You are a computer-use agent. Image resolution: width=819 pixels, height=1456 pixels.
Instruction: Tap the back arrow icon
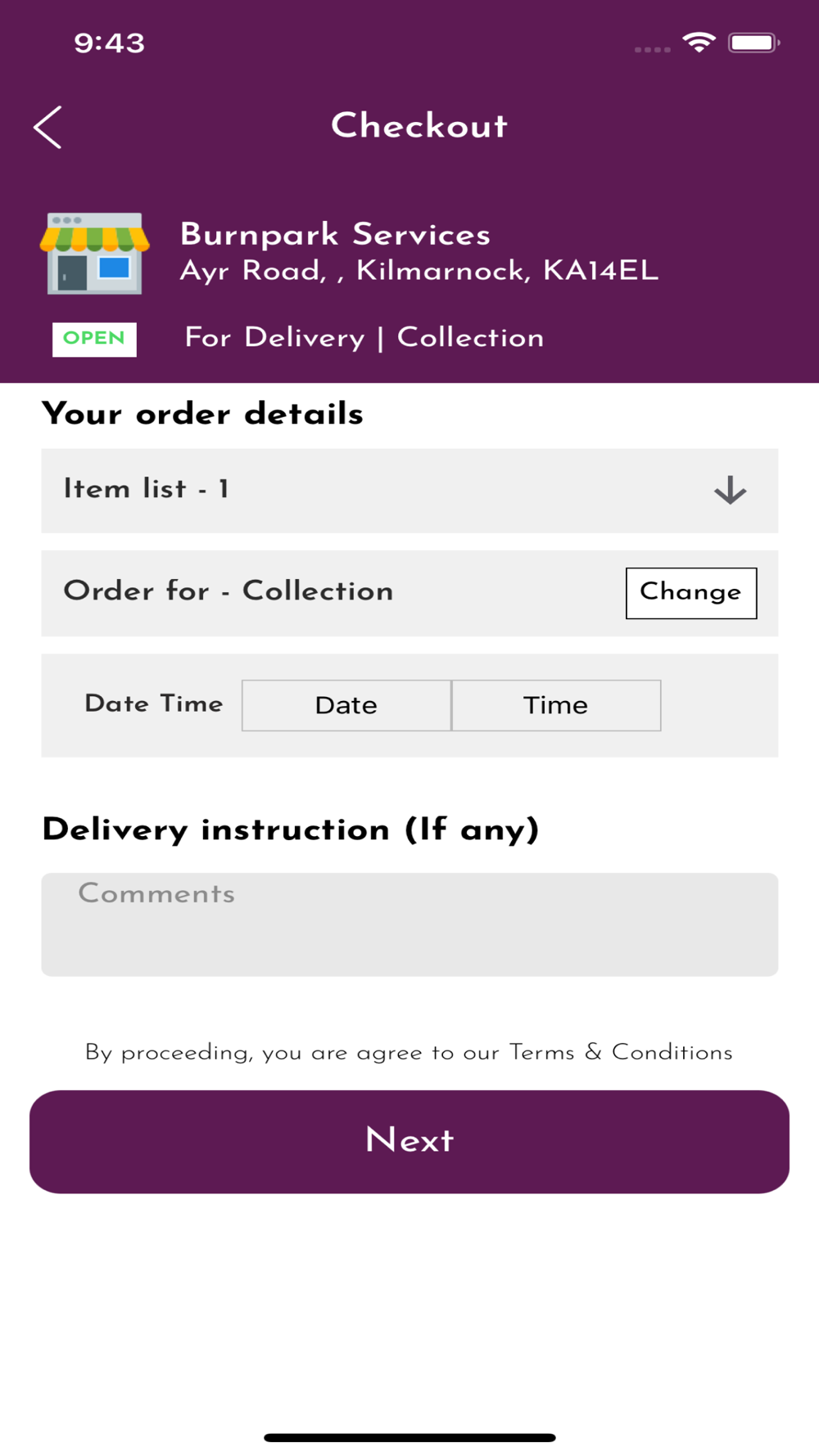pyautogui.click(x=48, y=127)
